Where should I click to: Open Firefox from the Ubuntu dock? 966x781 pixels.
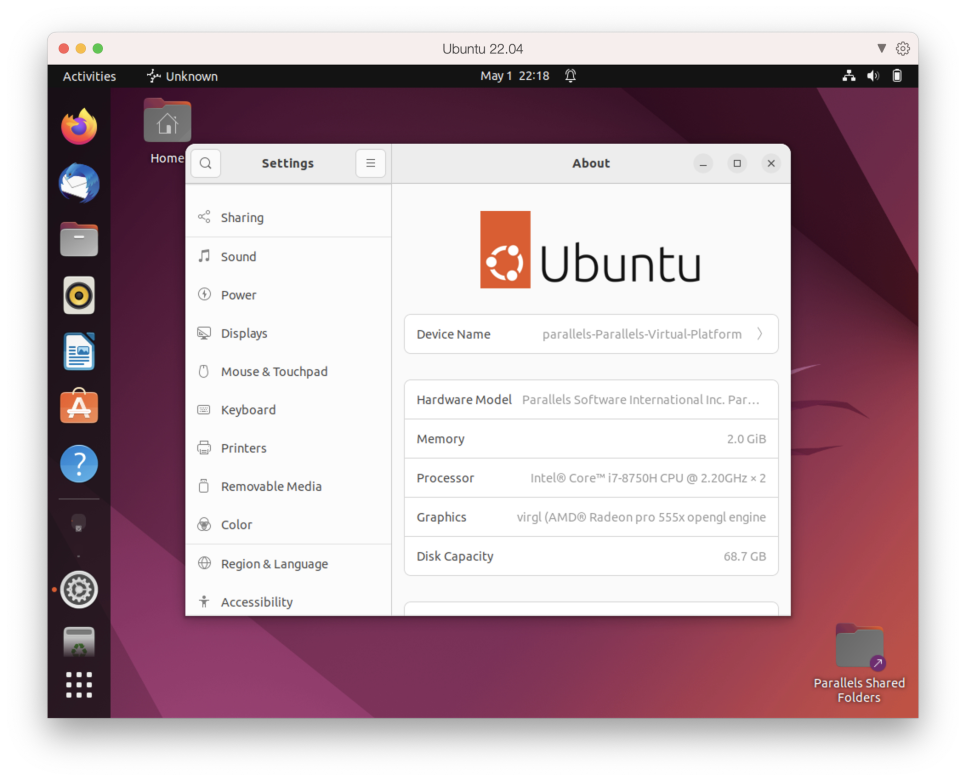coord(79,126)
